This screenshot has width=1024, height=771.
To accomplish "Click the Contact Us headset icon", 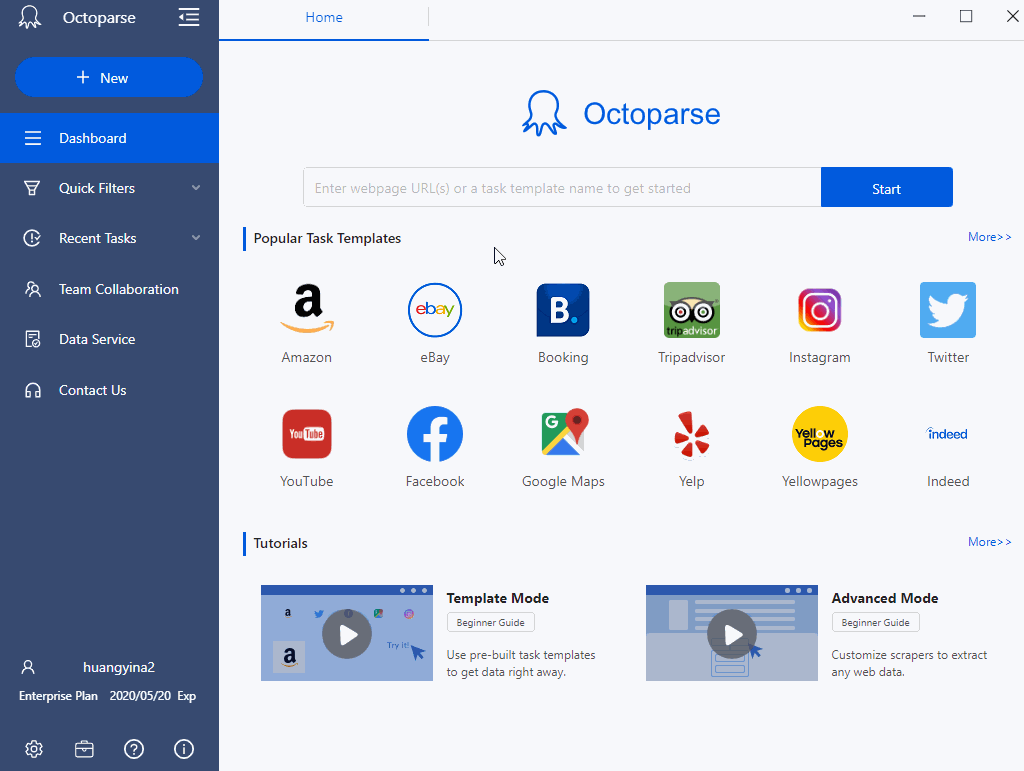I will pyautogui.click(x=33, y=390).
